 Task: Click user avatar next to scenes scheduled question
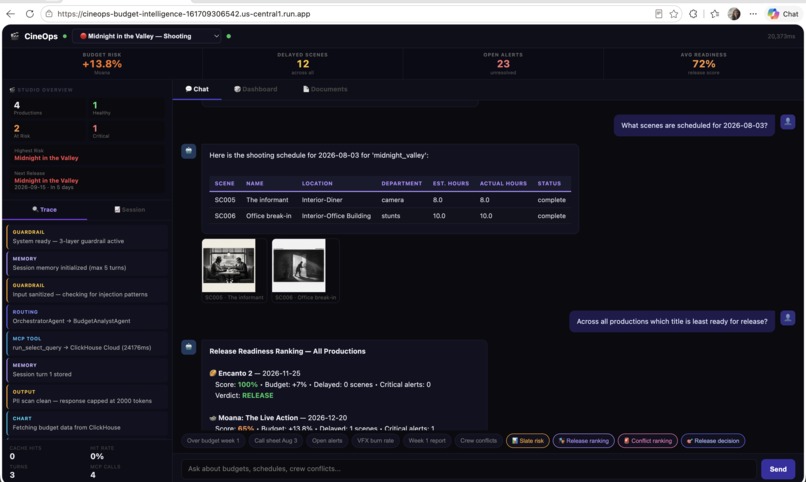787,122
